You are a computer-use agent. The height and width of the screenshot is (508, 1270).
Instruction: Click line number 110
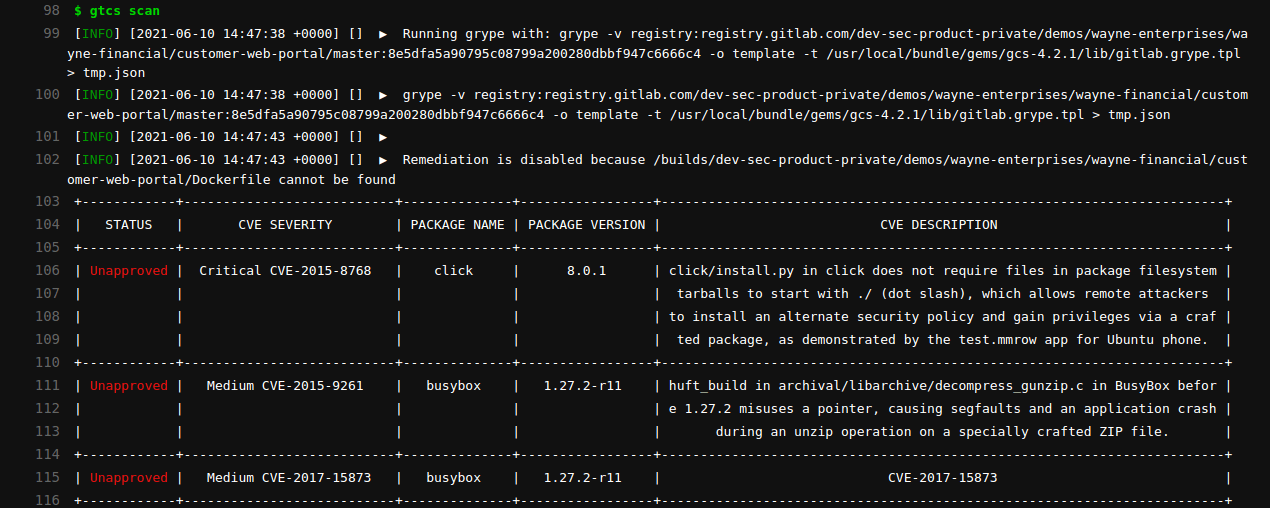pos(47,363)
